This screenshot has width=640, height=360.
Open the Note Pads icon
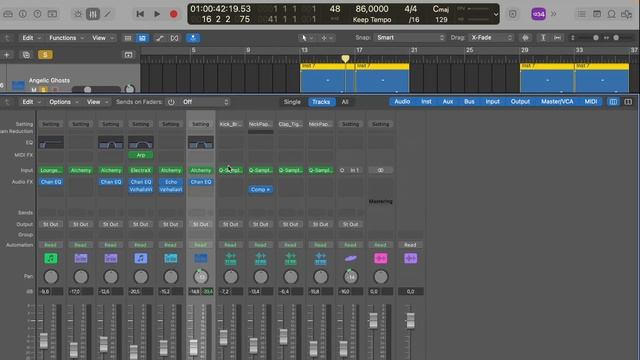(597, 14)
